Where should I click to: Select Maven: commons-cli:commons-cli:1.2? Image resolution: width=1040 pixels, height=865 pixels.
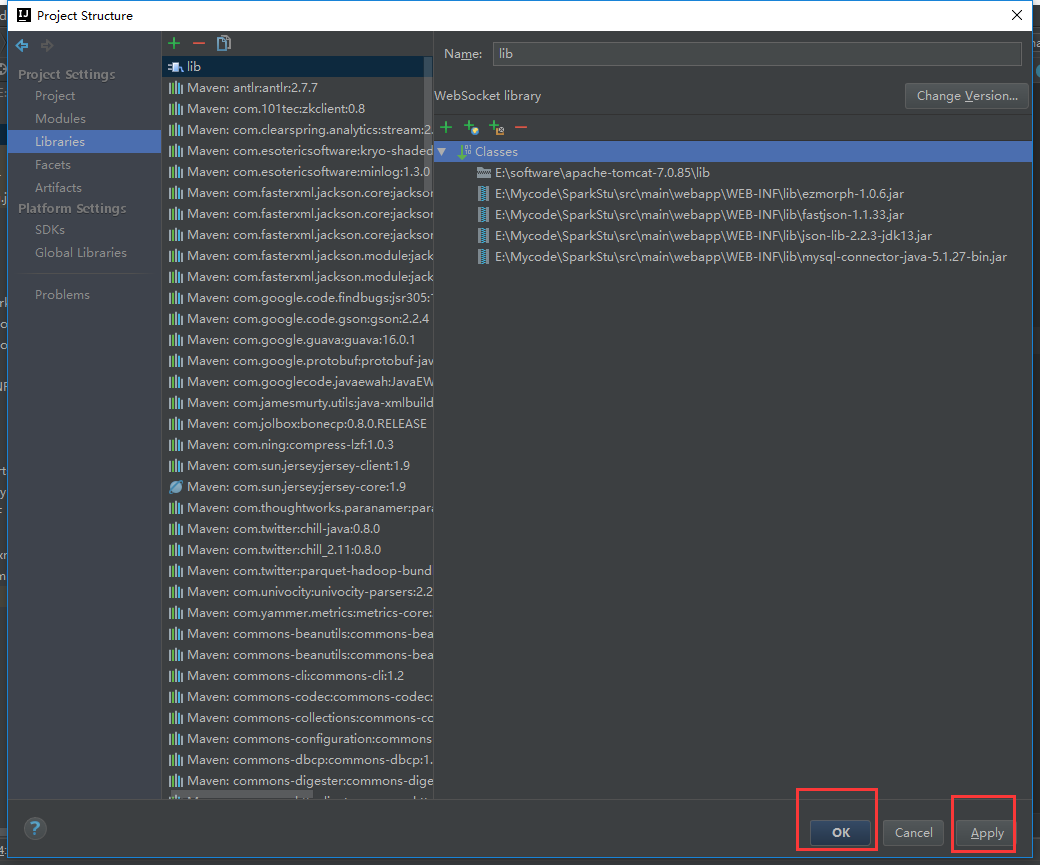coord(297,676)
